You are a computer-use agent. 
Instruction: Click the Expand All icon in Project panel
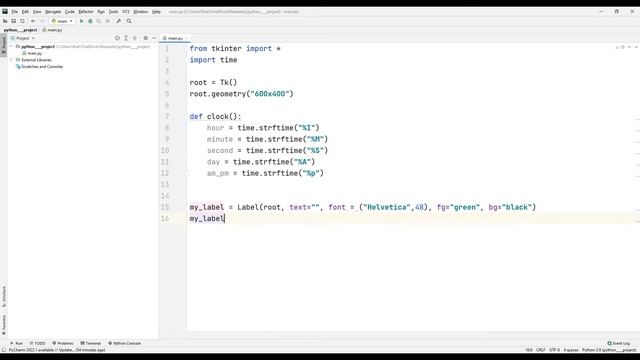pyautogui.click(x=126, y=38)
